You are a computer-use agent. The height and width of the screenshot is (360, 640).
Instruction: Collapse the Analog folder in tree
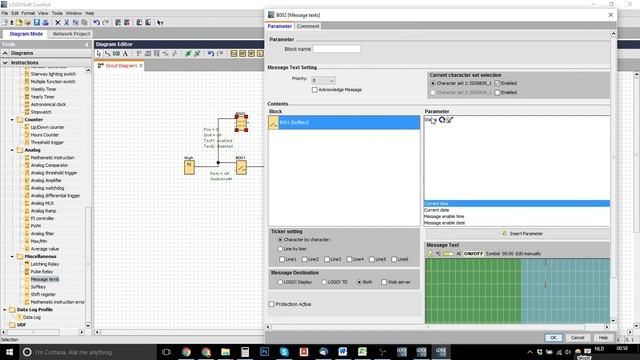(12, 150)
